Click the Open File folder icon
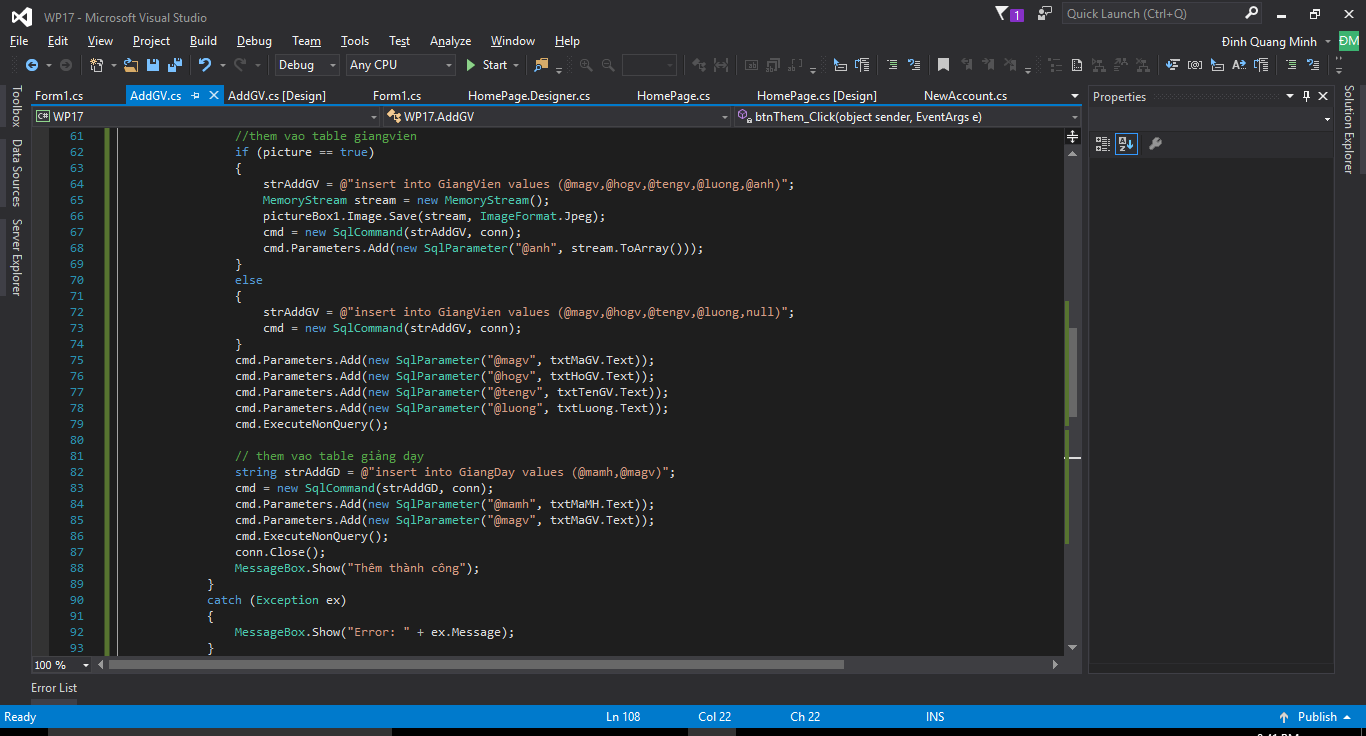The width and height of the screenshot is (1366, 736). click(130, 65)
